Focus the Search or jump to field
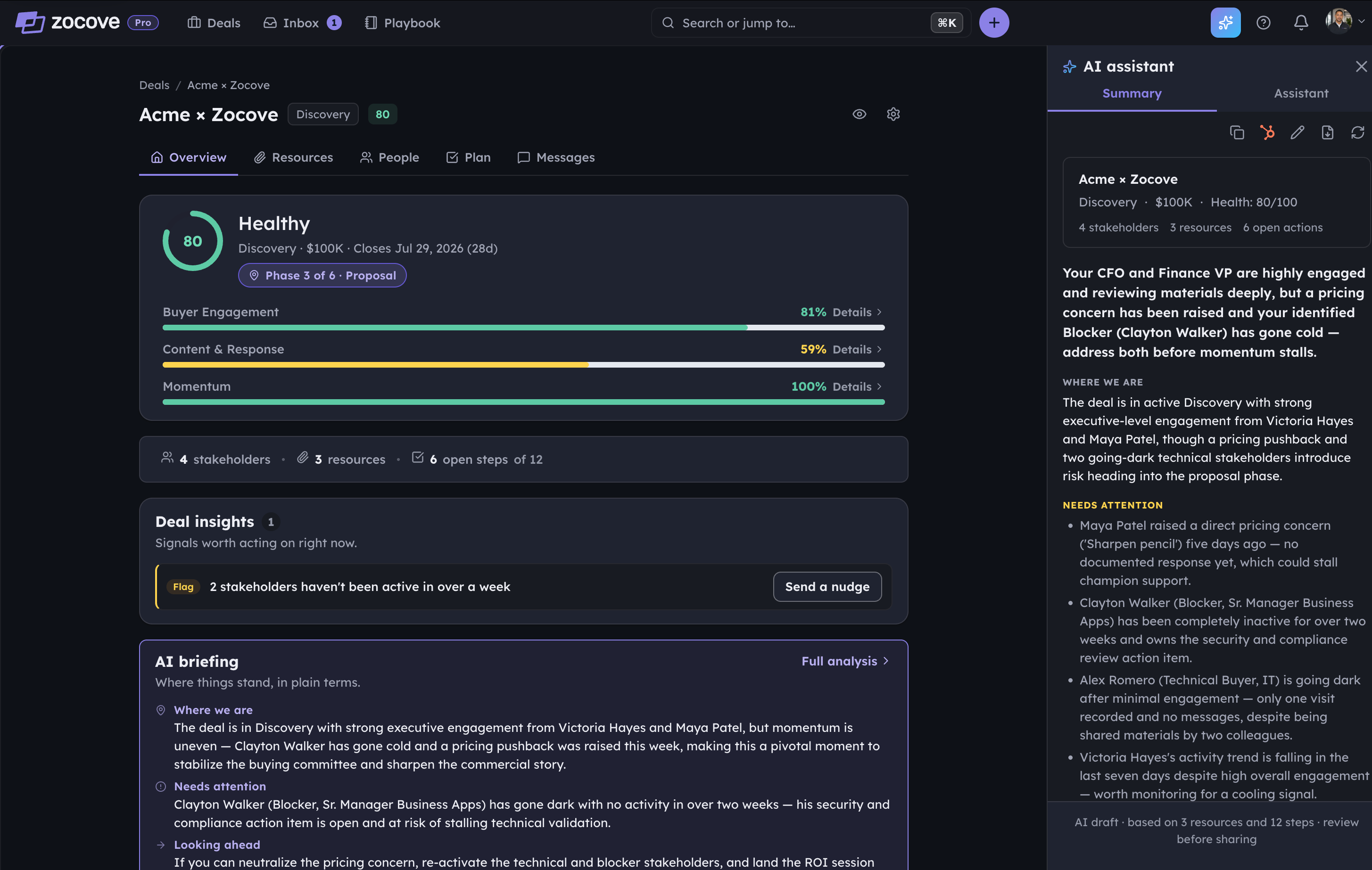 point(811,23)
